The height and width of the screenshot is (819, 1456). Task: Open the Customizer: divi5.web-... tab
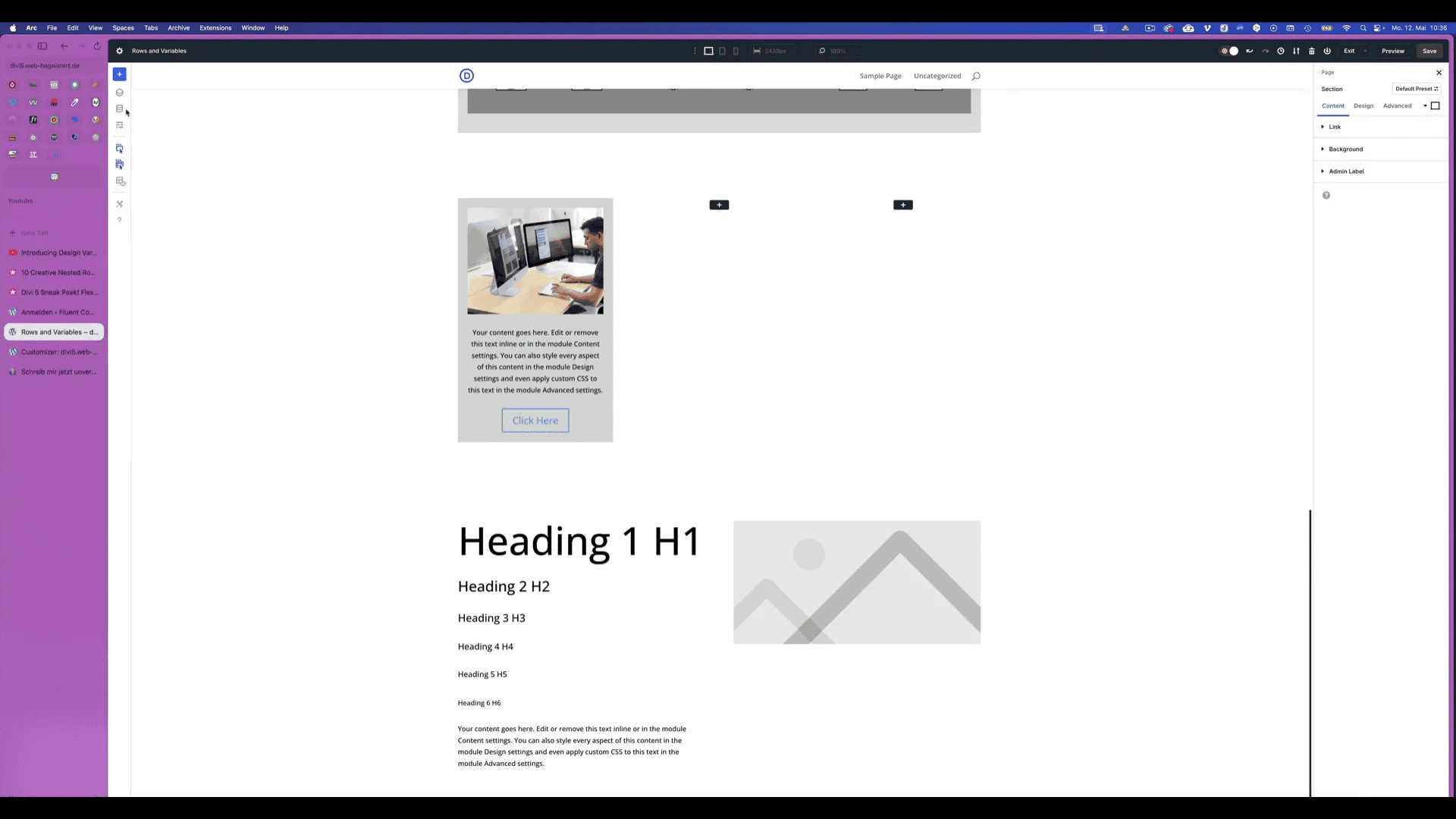pyautogui.click(x=54, y=352)
